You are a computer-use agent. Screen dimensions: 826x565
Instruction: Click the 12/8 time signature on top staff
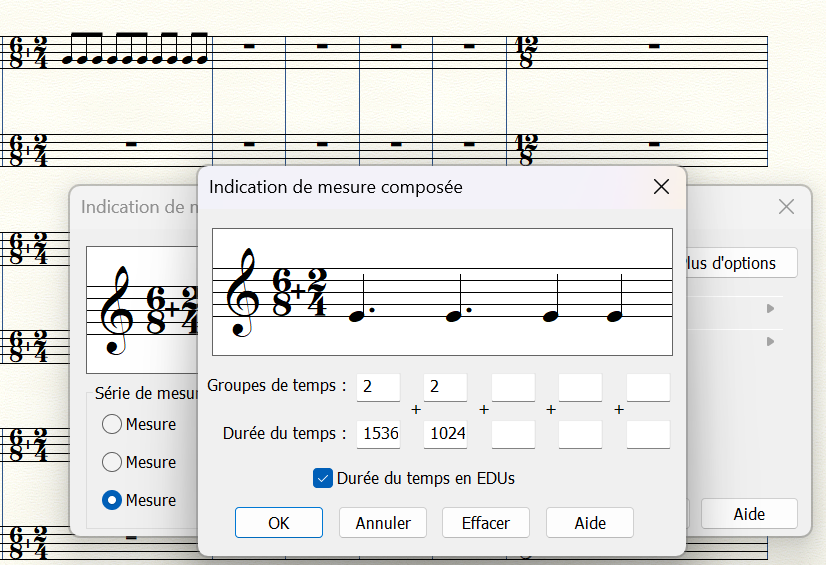click(x=524, y=52)
